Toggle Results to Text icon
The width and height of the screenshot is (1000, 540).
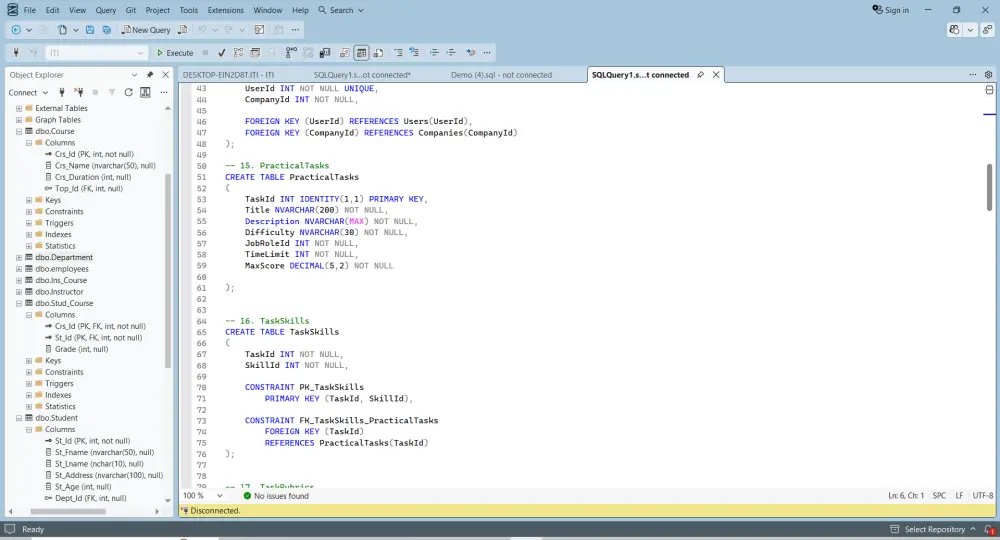[x=344, y=53]
